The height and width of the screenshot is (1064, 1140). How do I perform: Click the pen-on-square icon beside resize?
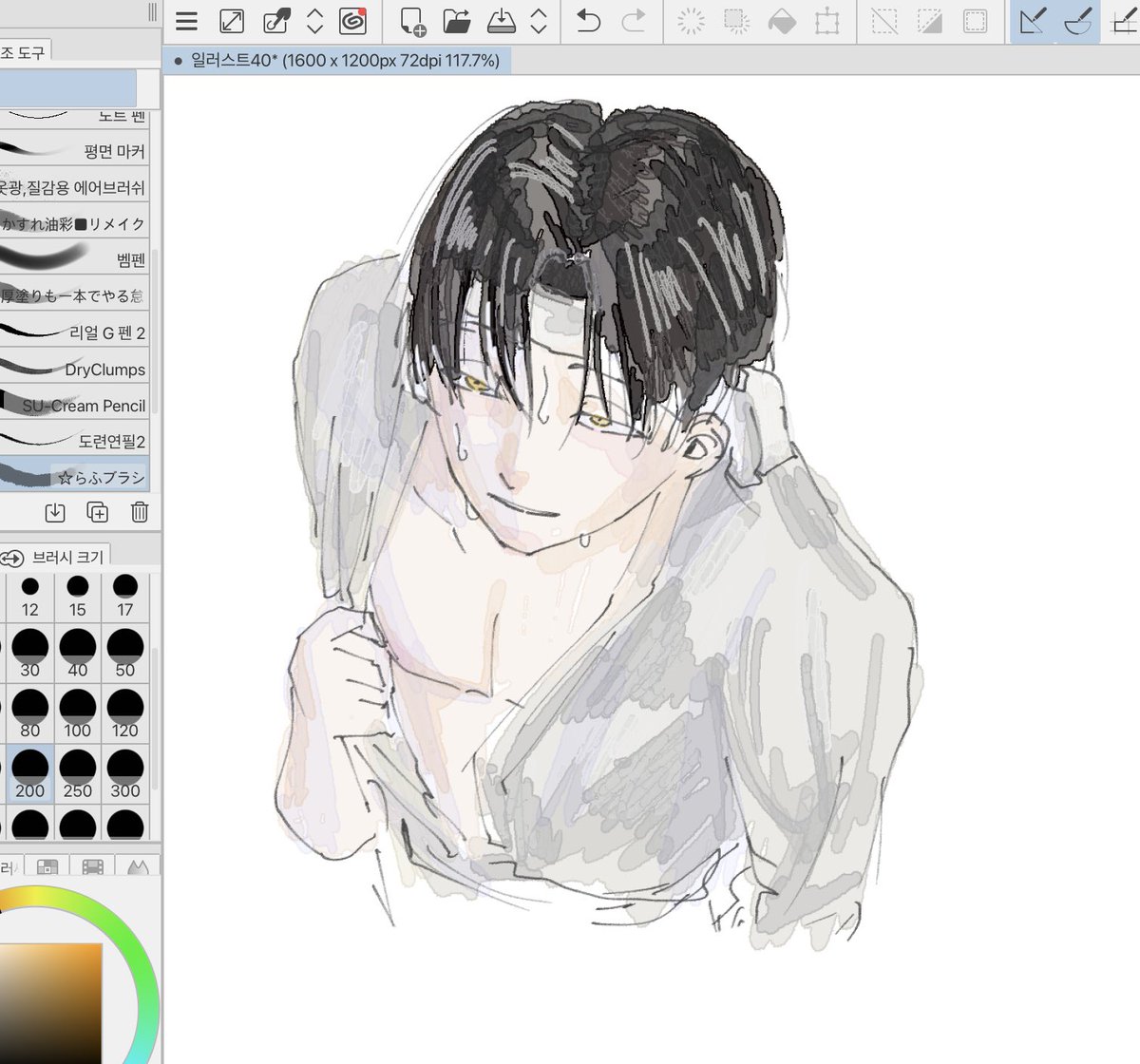pyautogui.click(x=276, y=21)
